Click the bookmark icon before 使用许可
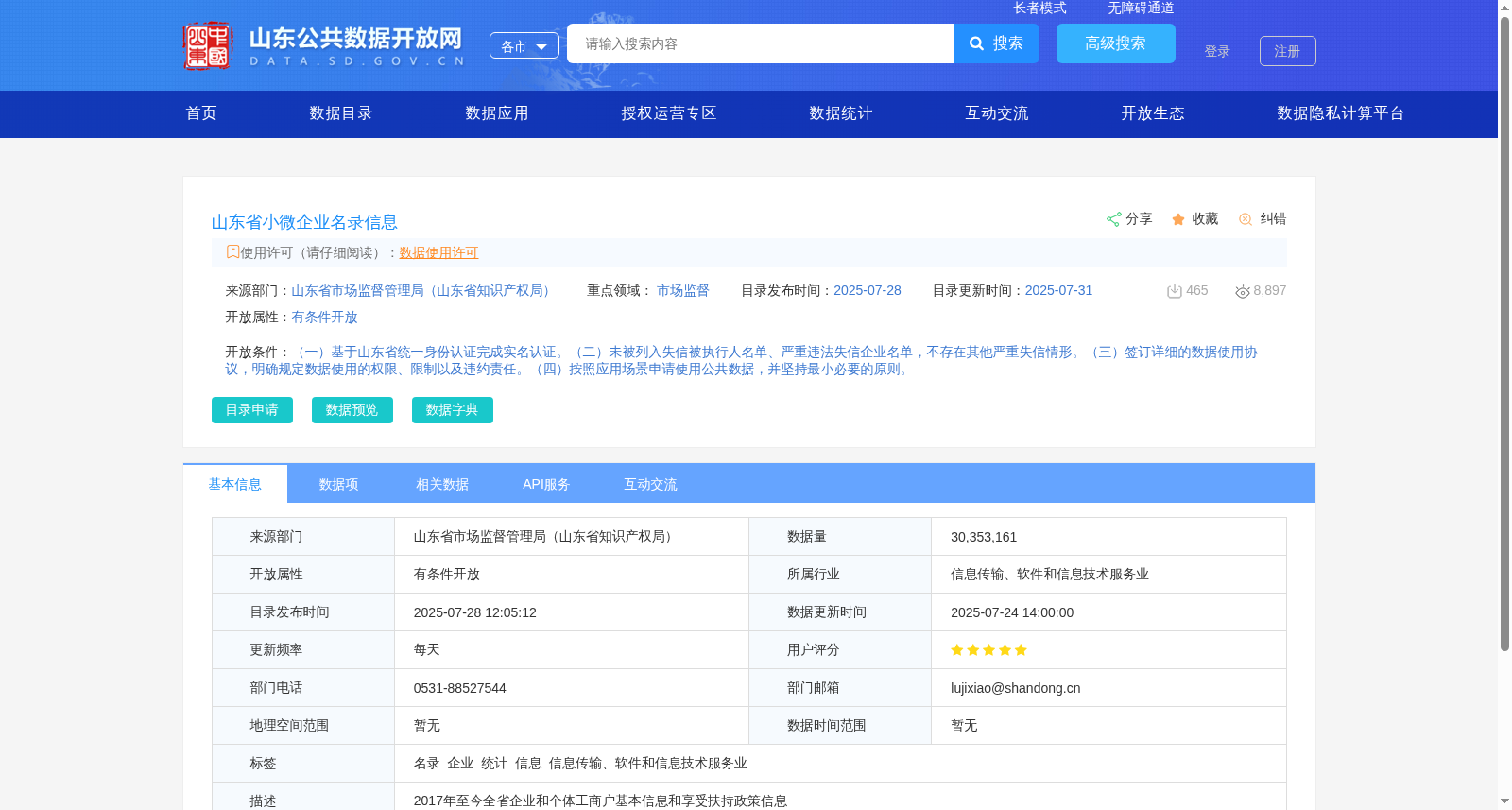 coord(232,251)
